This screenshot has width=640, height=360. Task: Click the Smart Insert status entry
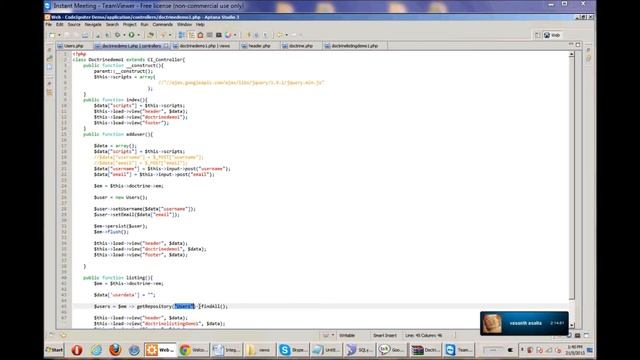point(384,336)
